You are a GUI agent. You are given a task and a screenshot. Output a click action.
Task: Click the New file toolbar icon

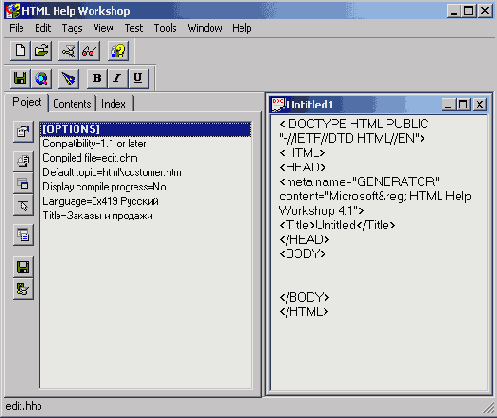click(x=20, y=51)
